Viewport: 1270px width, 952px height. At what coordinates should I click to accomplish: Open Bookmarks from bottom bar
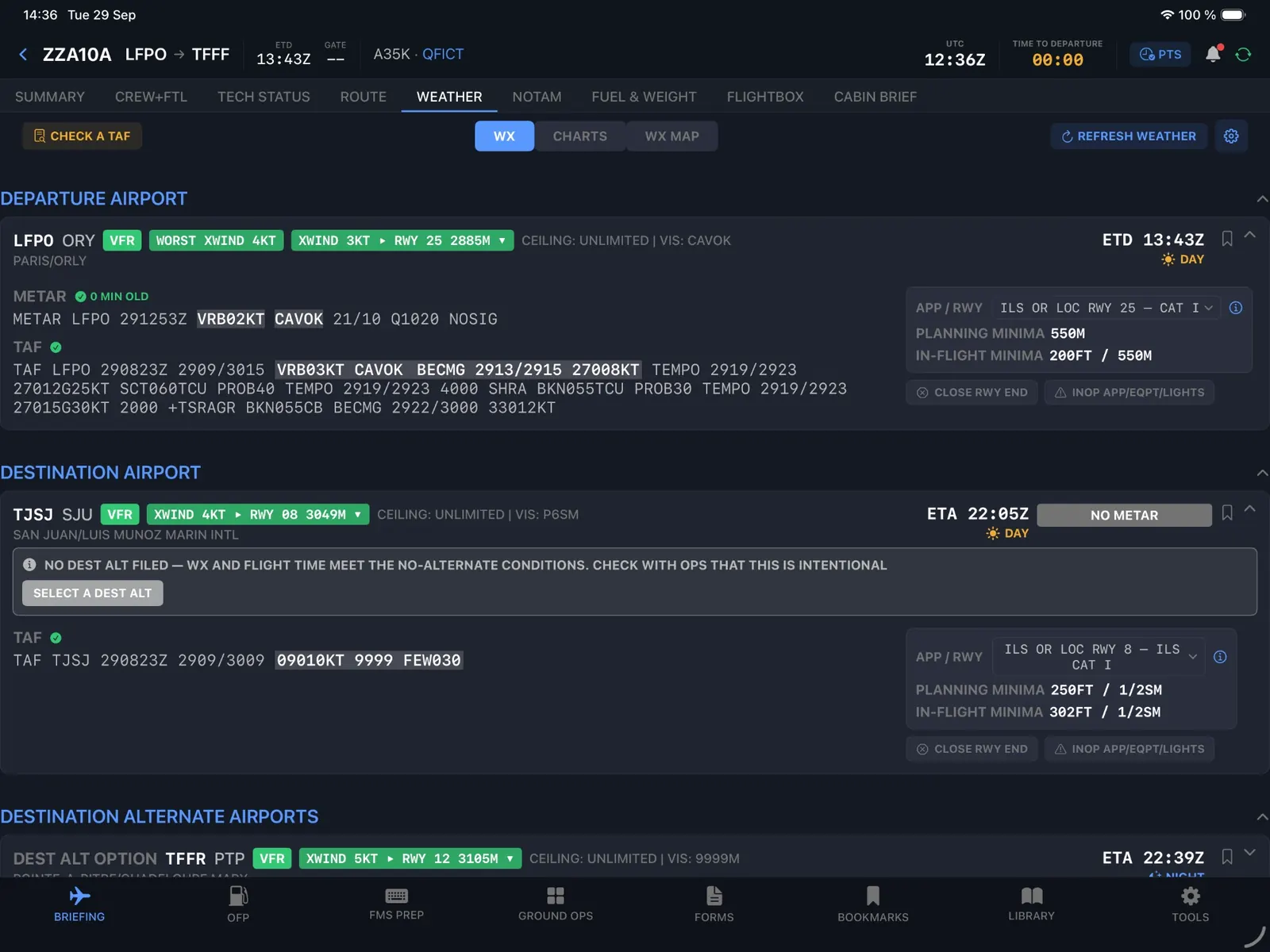(873, 905)
